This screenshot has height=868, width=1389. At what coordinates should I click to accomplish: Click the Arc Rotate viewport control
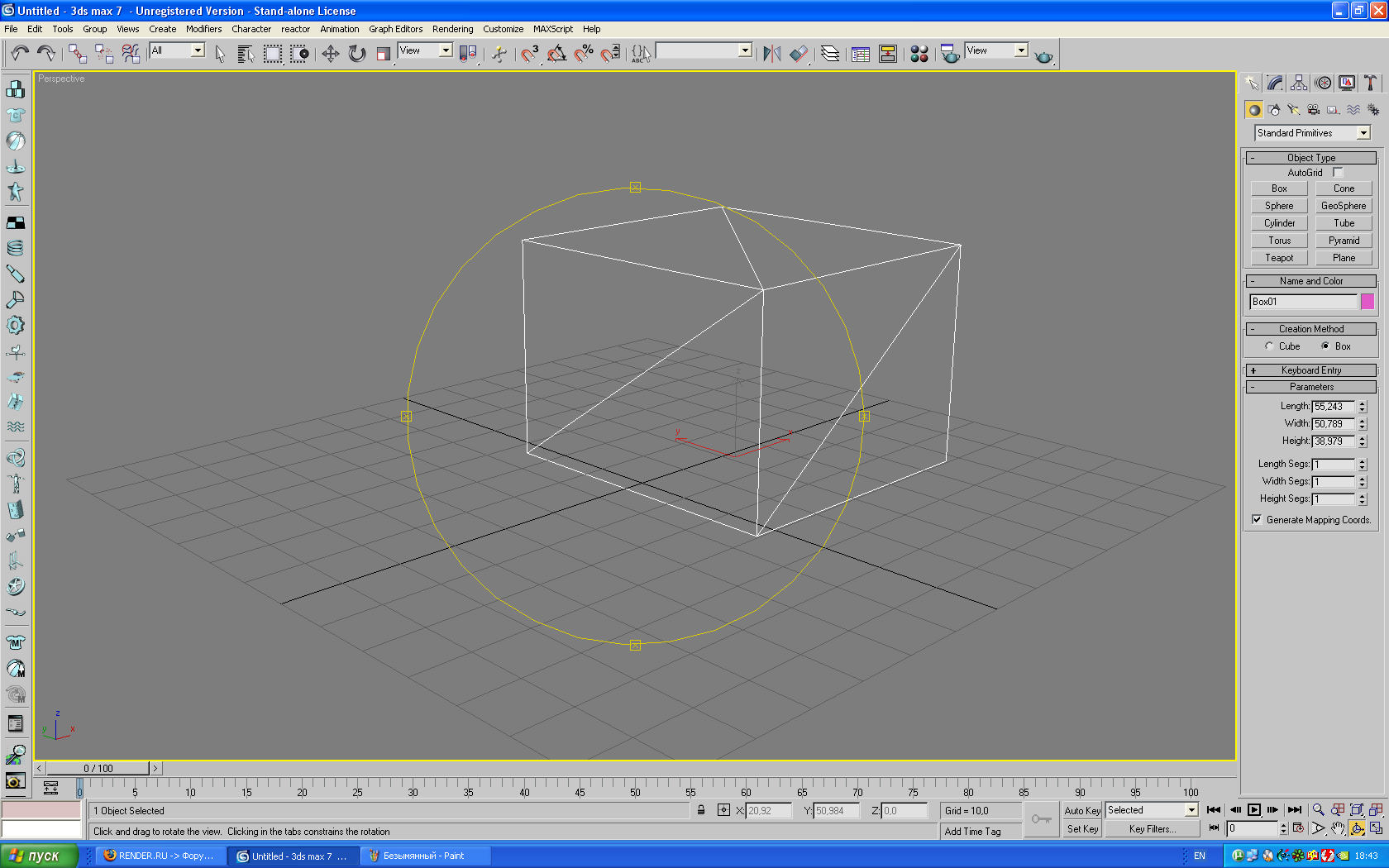click(x=1357, y=828)
